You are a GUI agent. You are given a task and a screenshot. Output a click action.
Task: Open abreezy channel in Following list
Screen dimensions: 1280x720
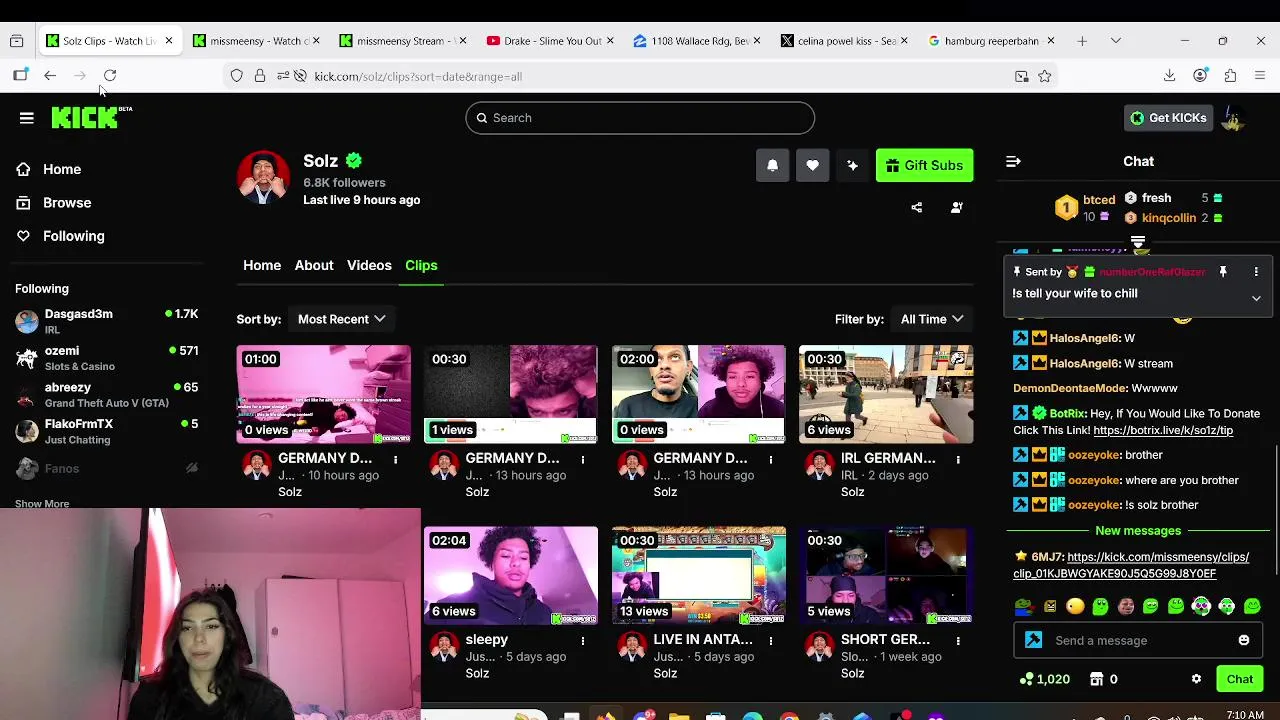[x=107, y=394]
